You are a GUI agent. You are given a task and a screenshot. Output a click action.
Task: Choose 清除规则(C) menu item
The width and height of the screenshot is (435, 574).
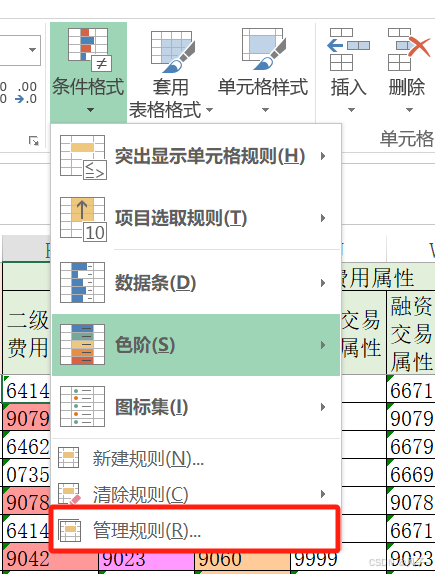[196, 494]
